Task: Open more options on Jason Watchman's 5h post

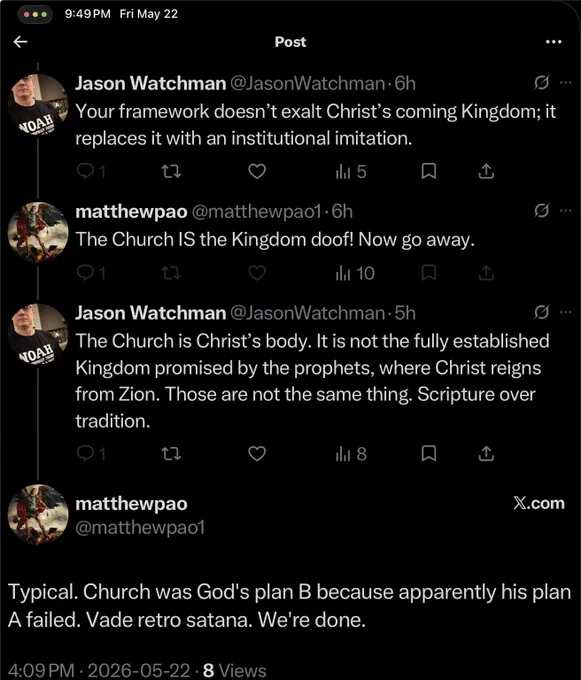Action: pyautogui.click(x=565, y=312)
